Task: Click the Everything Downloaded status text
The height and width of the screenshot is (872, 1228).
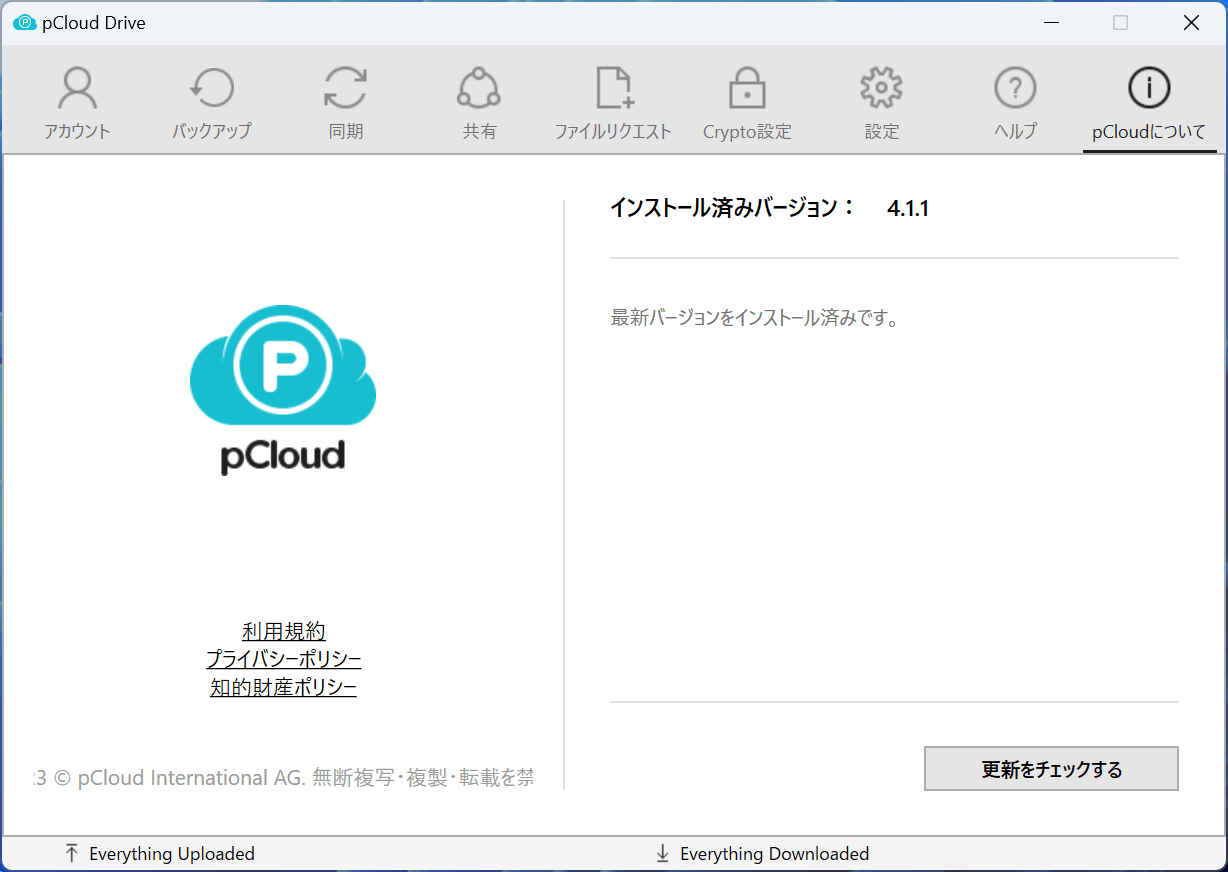Action: point(774,854)
